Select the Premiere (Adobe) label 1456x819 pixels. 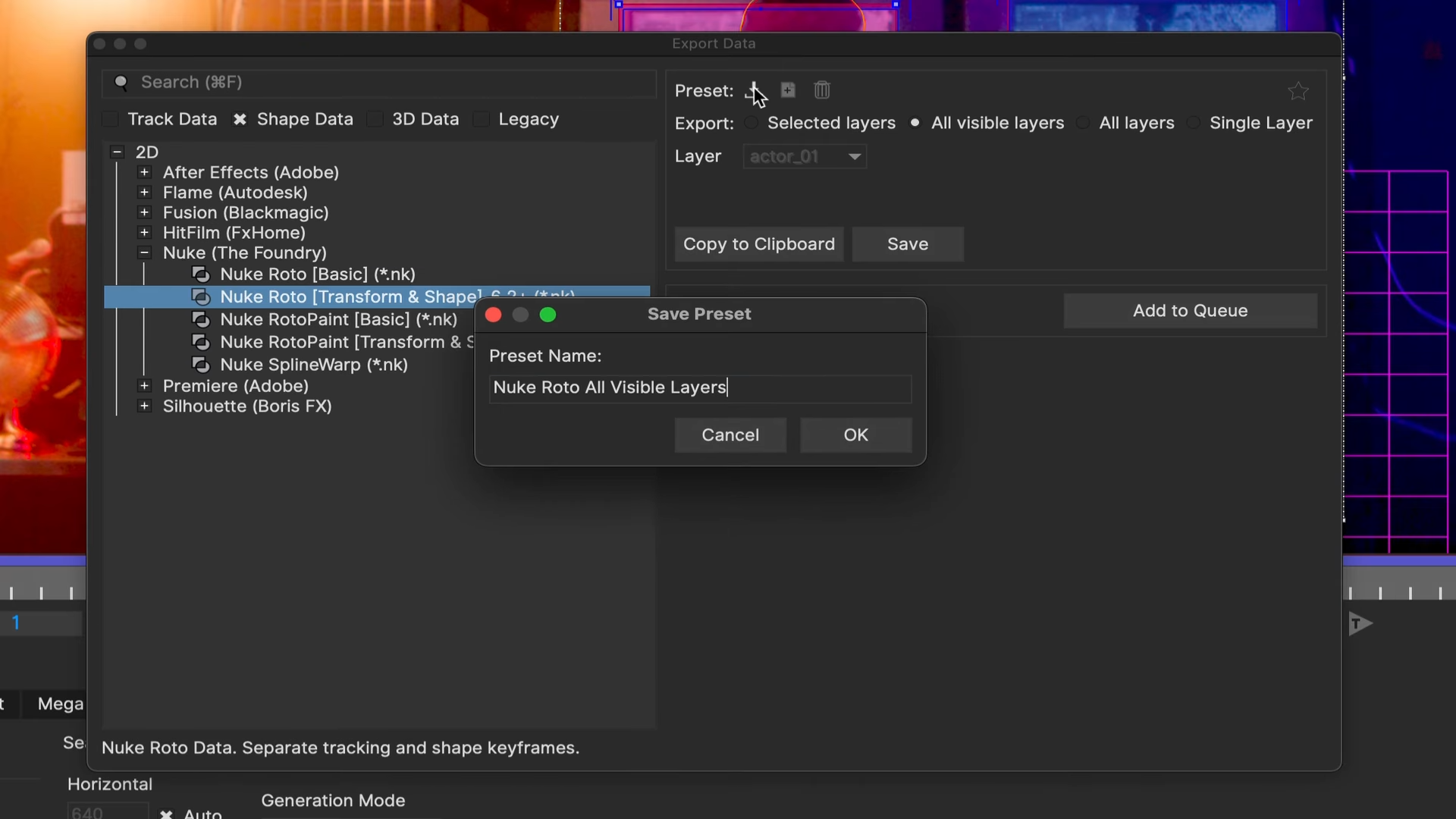236,386
